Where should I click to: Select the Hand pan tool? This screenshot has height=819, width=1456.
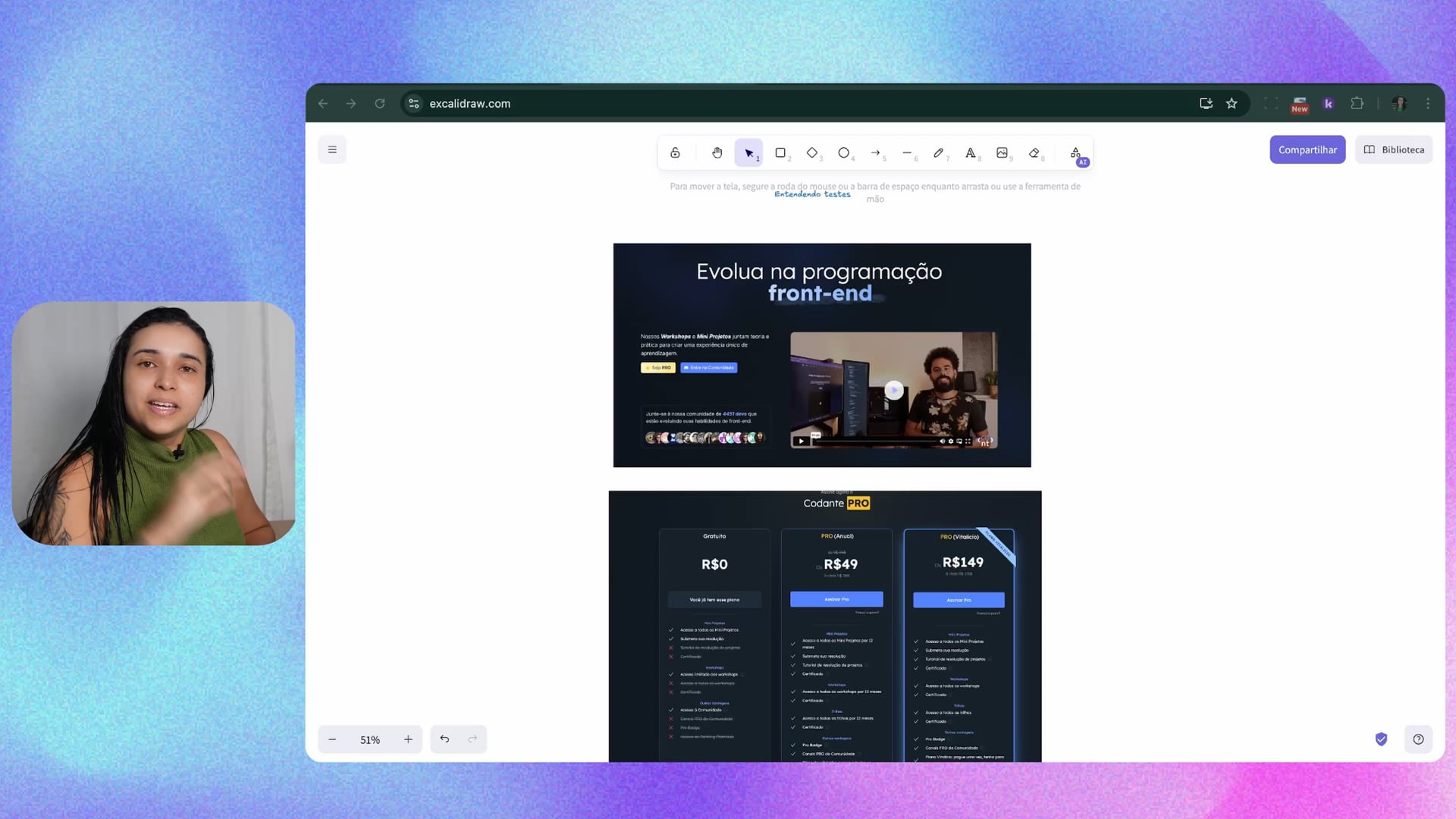pyautogui.click(x=717, y=152)
